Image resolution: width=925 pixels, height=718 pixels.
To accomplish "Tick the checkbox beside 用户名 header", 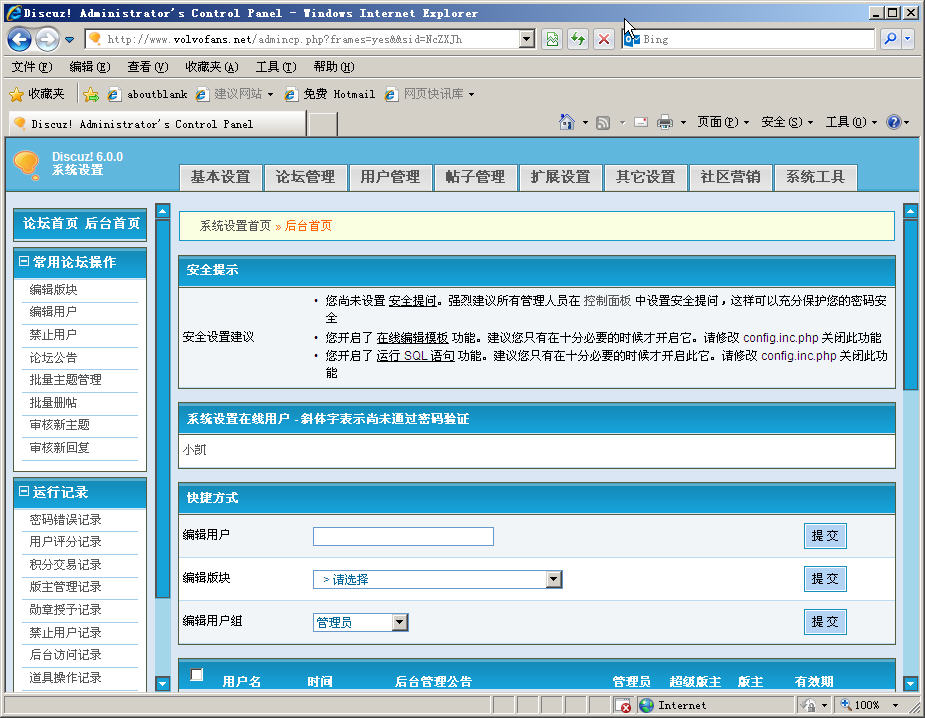I will pyautogui.click(x=197, y=674).
